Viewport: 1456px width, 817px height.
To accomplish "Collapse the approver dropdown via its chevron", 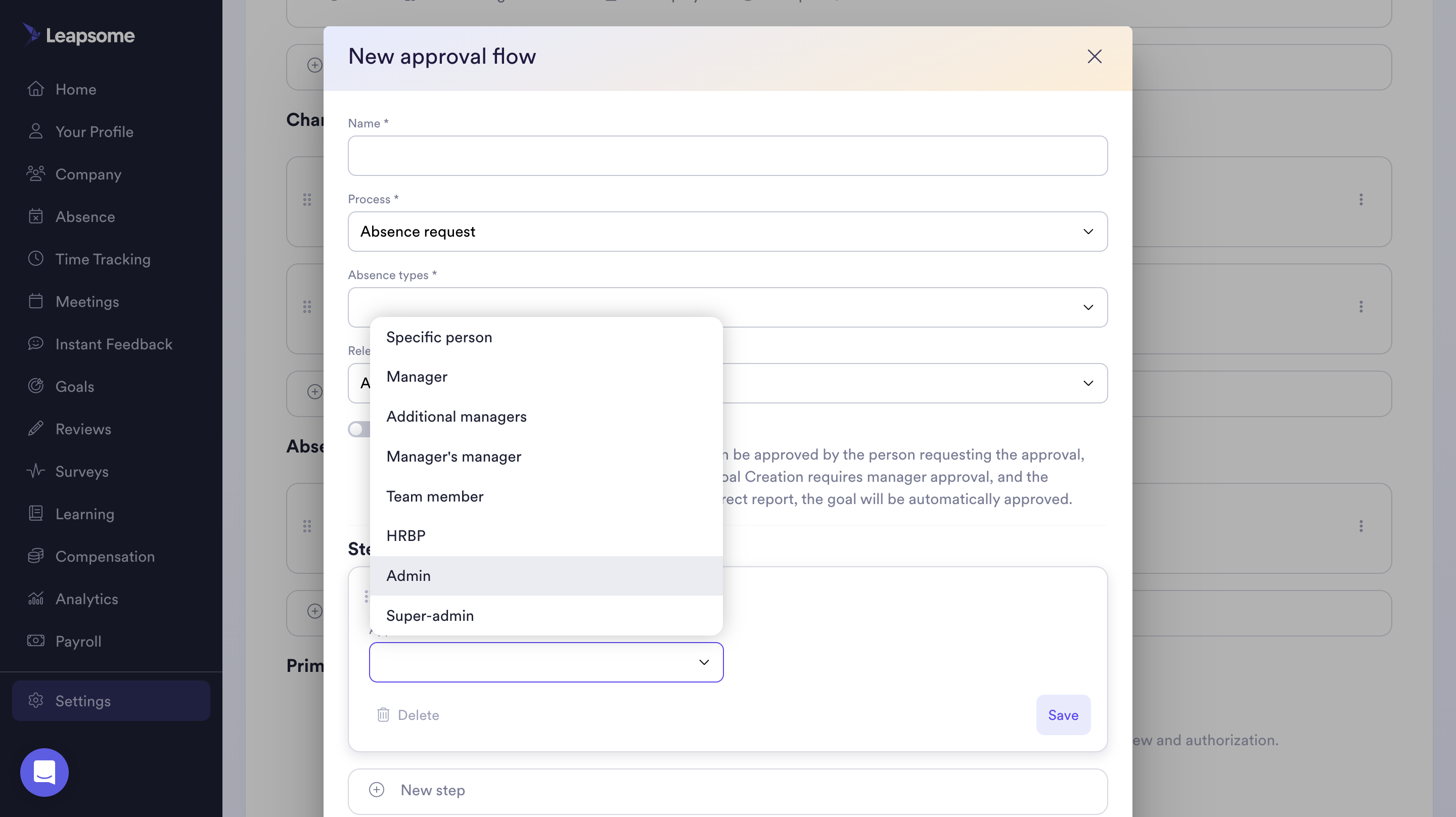I will tap(704, 661).
